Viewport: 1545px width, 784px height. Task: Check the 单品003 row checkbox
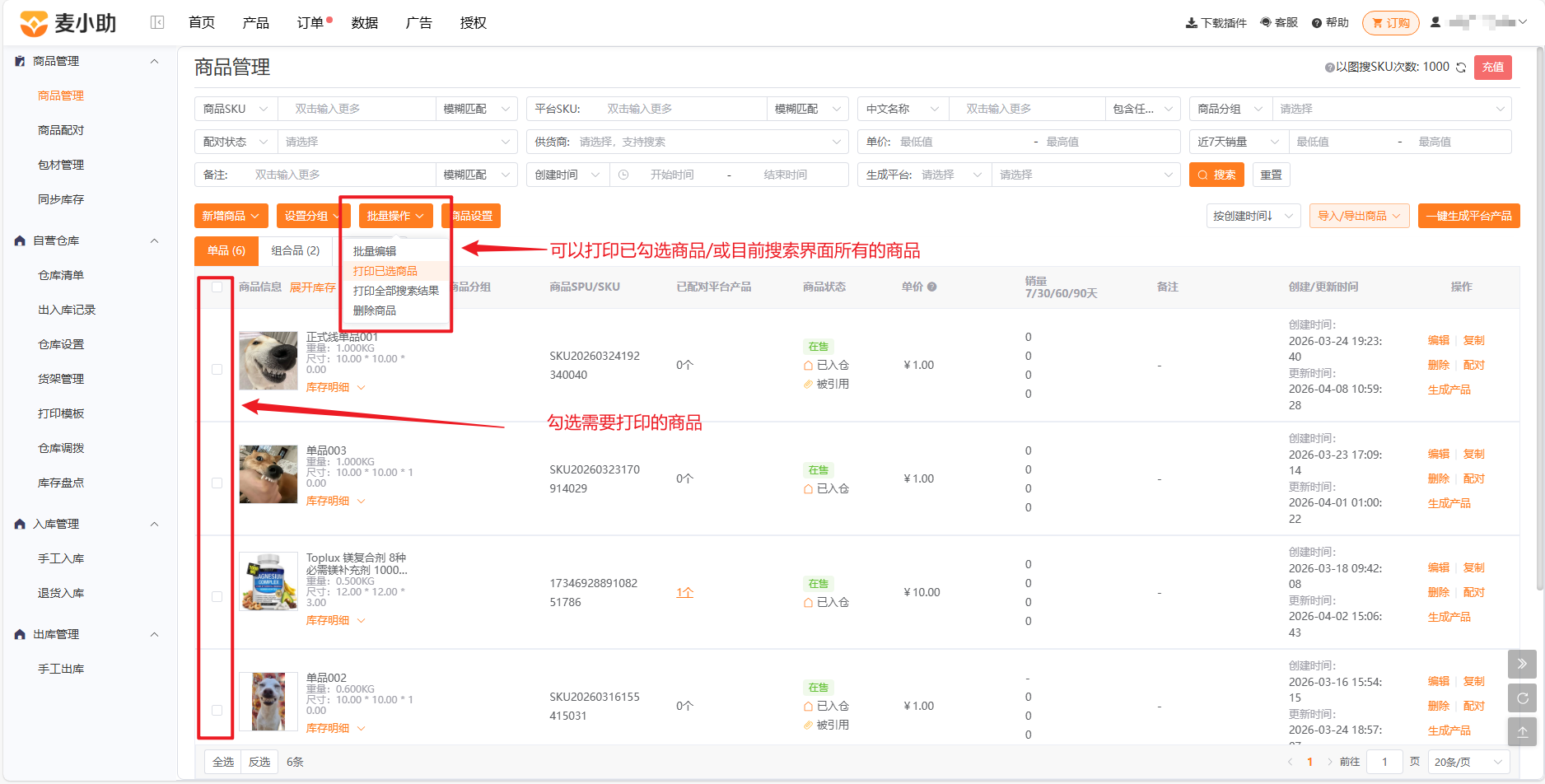[x=217, y=483]
